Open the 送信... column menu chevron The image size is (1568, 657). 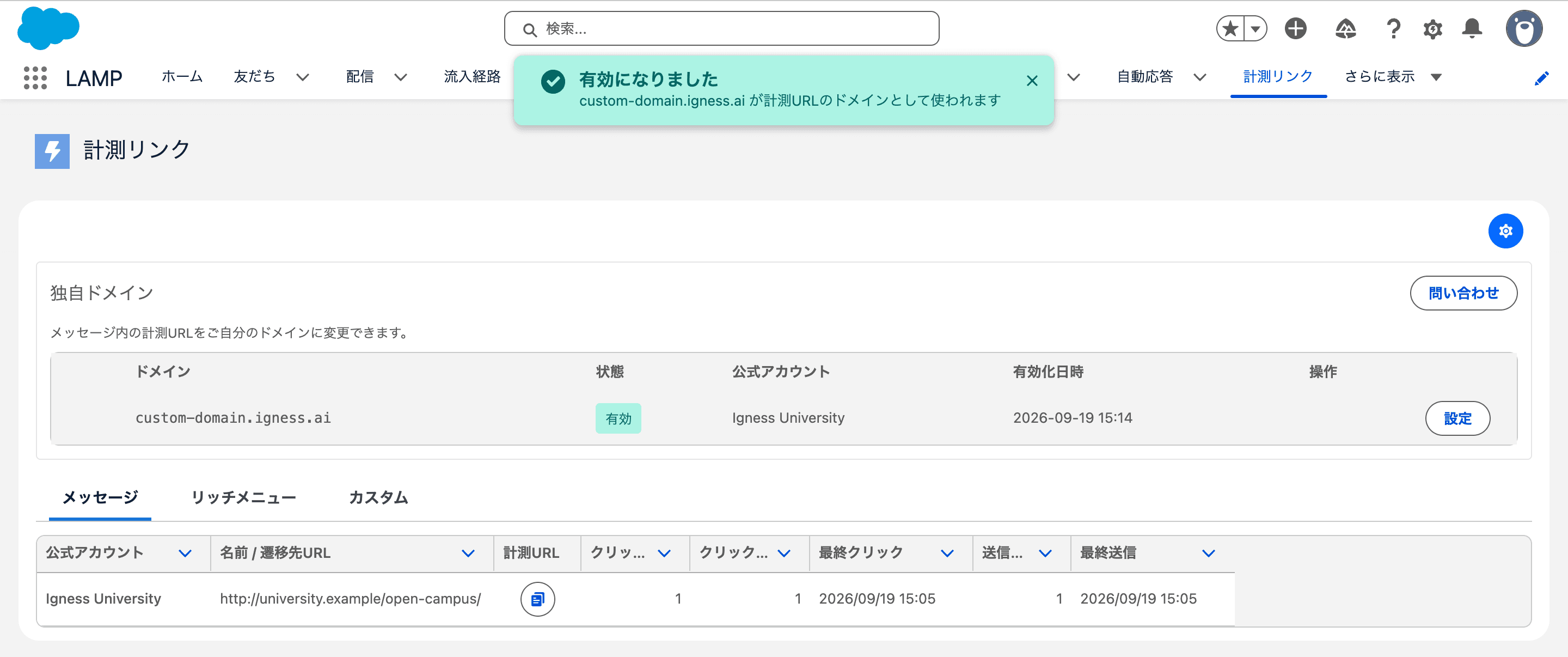point(1045,553)
